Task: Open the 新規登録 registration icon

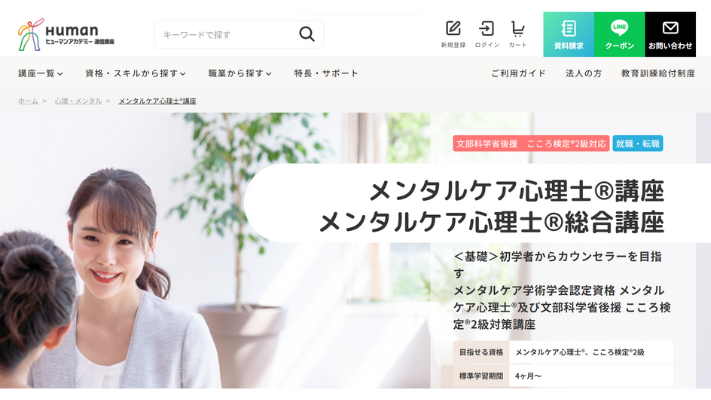Action: tap(453, 34)
